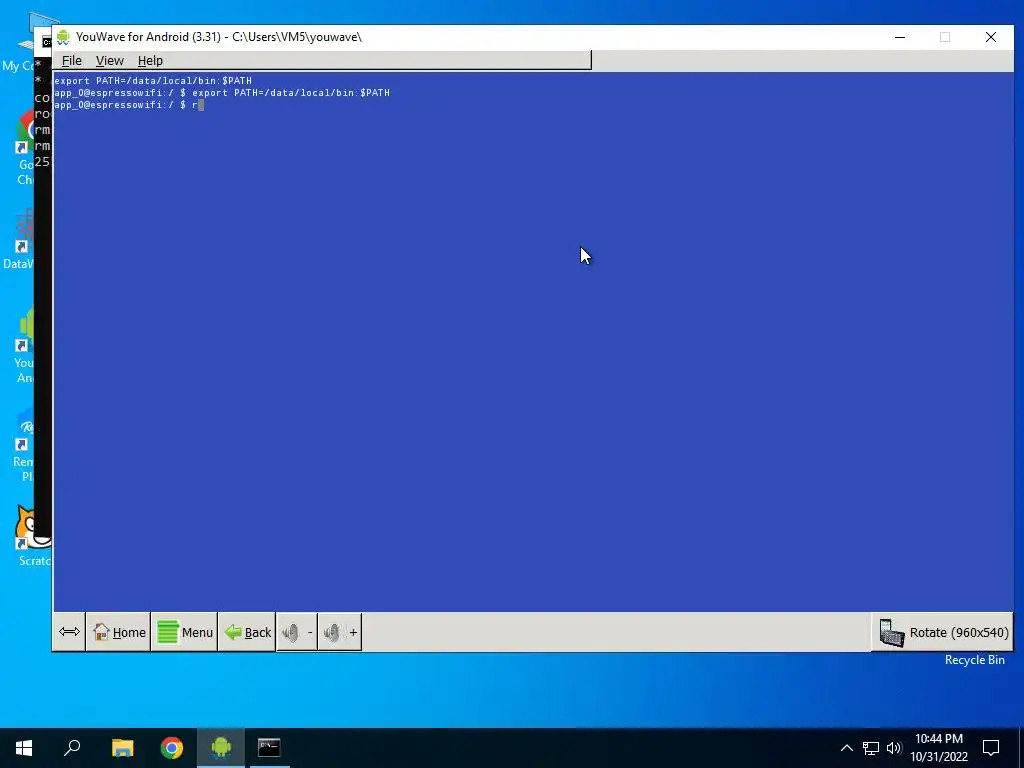Open network status tray icon
This screenshot has height=768, width=1024.
(871, 748)
